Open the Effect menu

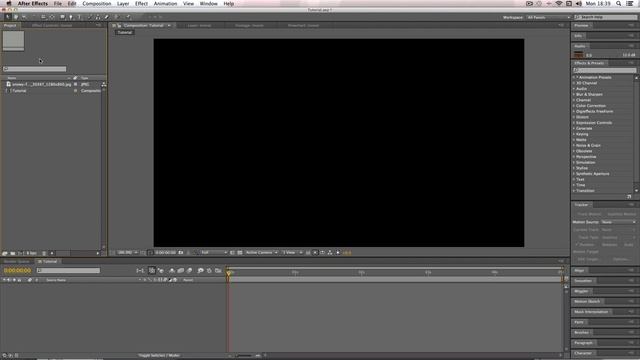tap(141, 3)
